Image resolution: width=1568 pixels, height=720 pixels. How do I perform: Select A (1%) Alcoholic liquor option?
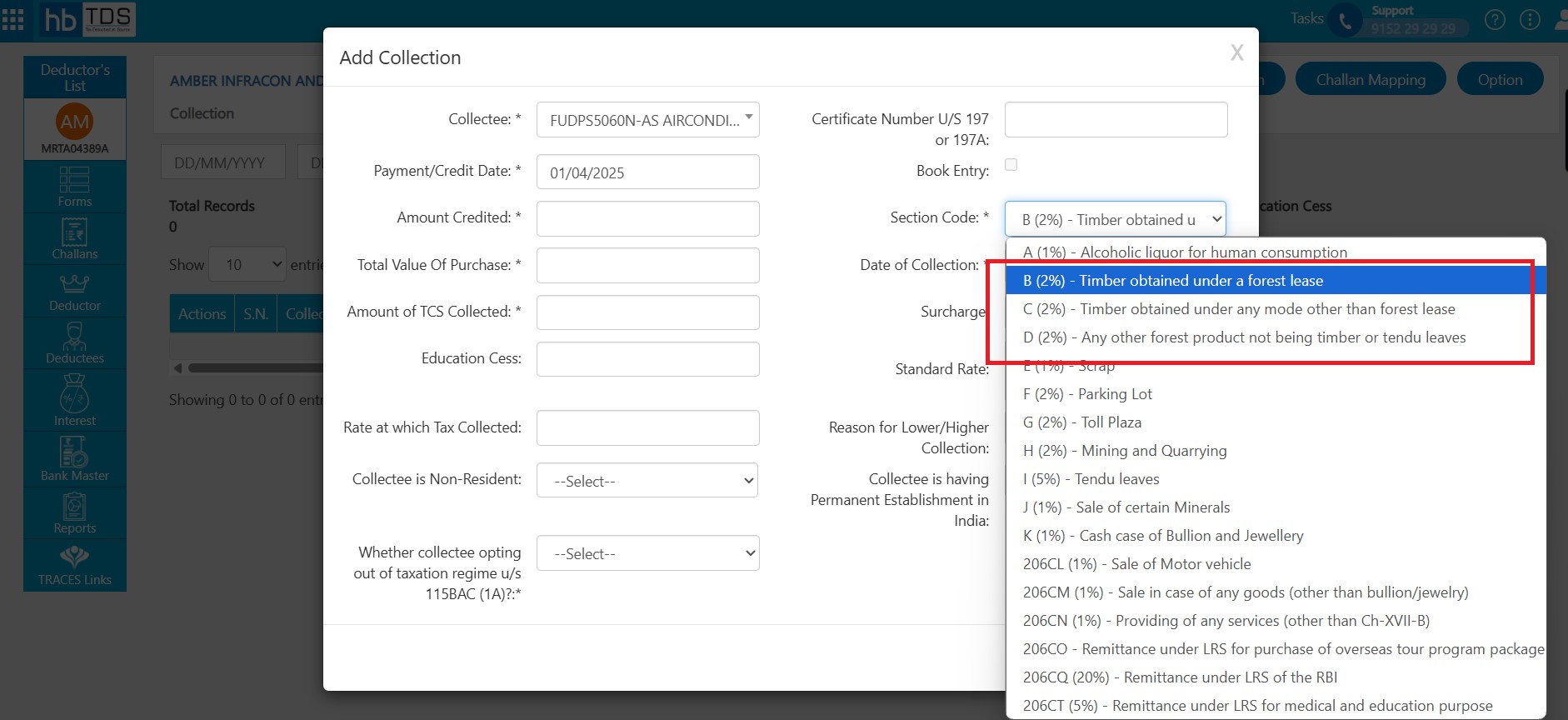pyautogui.click(x=1276, y=252)
